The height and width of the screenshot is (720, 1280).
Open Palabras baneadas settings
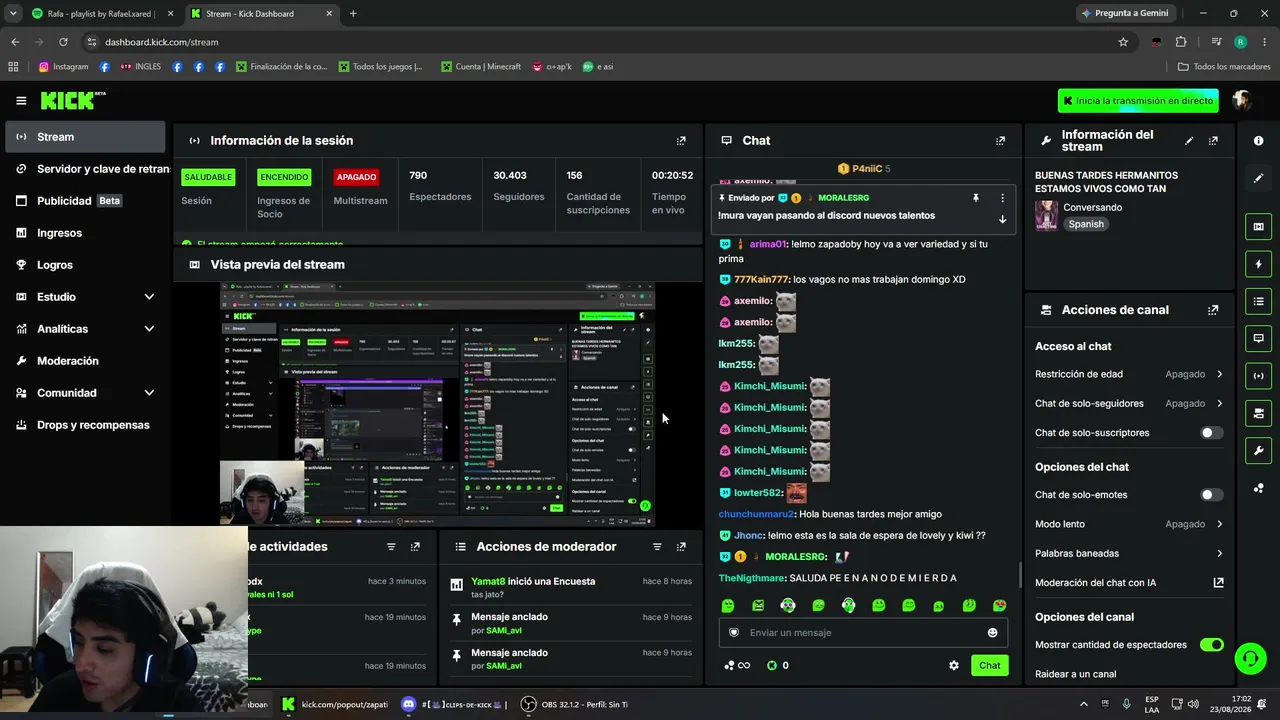click(x=1129, y=553)
